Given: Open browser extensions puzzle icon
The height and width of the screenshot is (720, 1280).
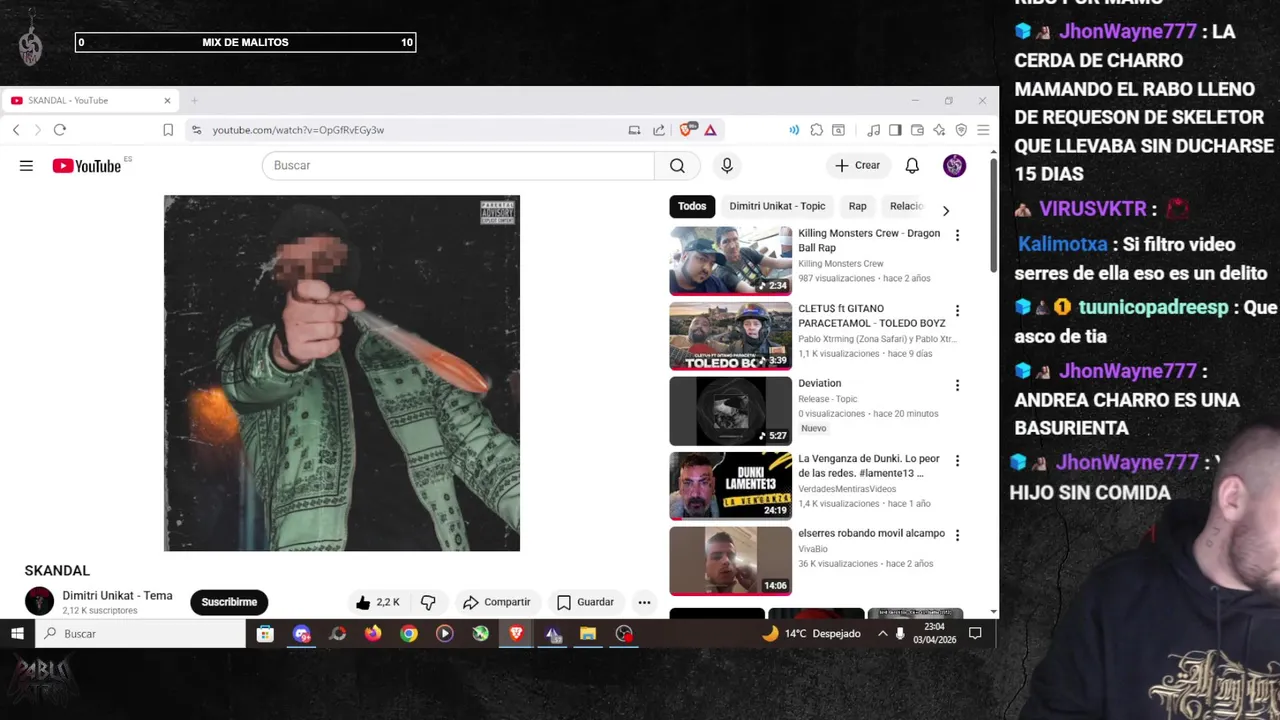Looking at the screenshot, I should click(817, 130).
